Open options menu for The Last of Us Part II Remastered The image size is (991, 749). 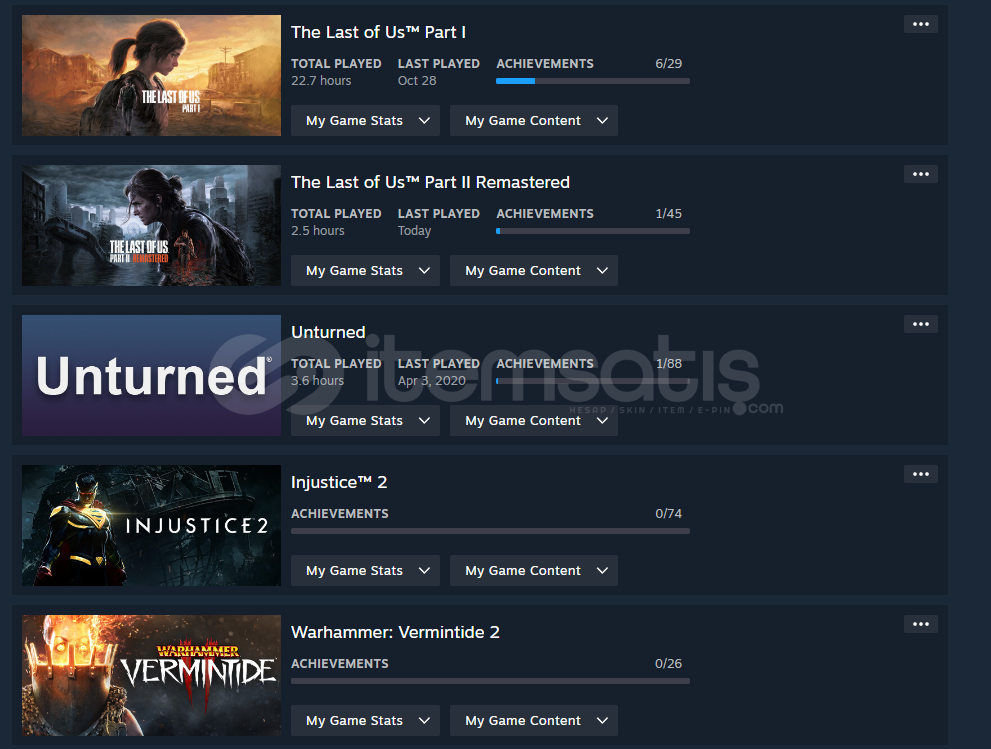920,174
